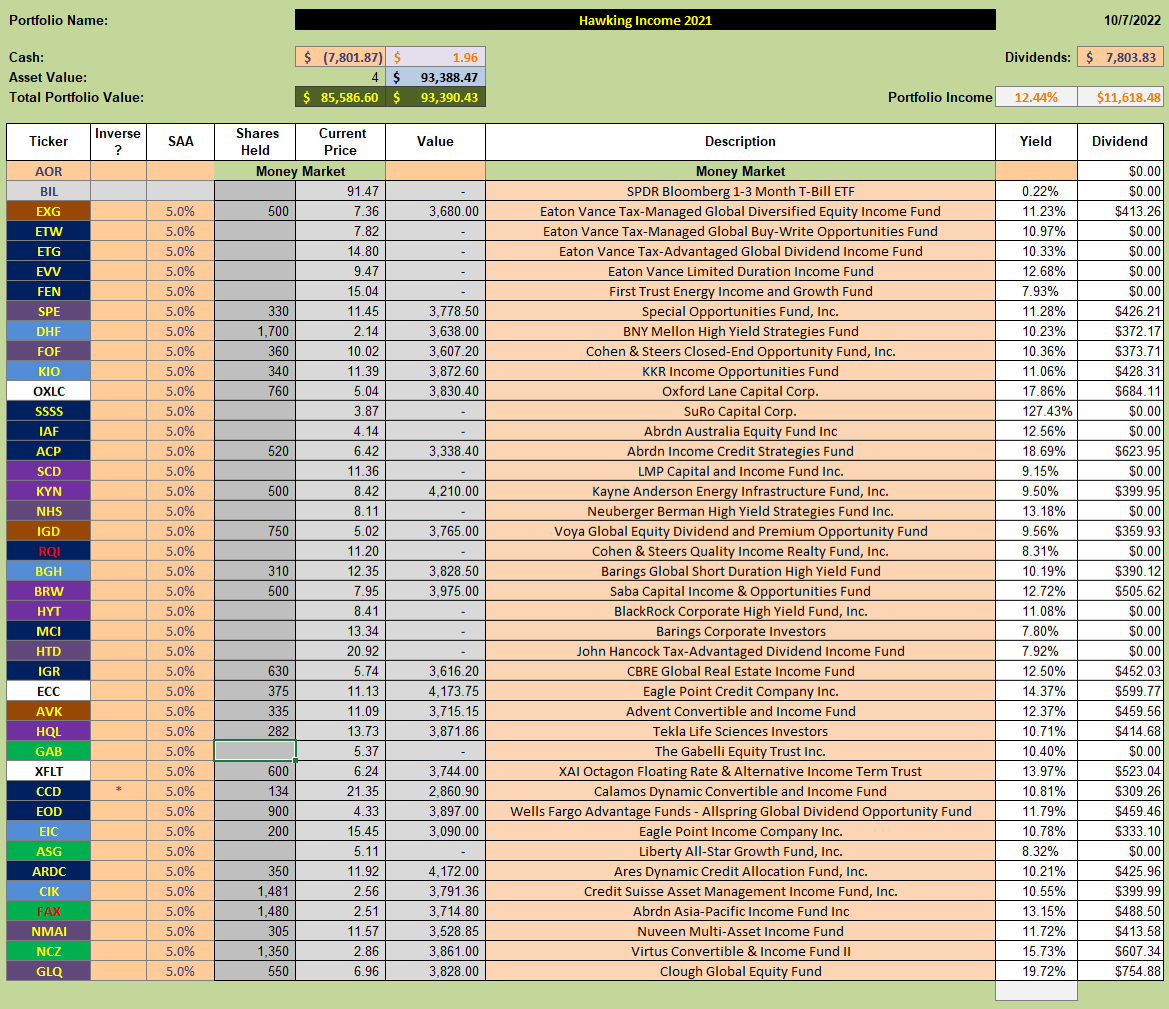Select the Ticker column header
The width and height of the screenshot is (1169, 1009).
(48, 142)
